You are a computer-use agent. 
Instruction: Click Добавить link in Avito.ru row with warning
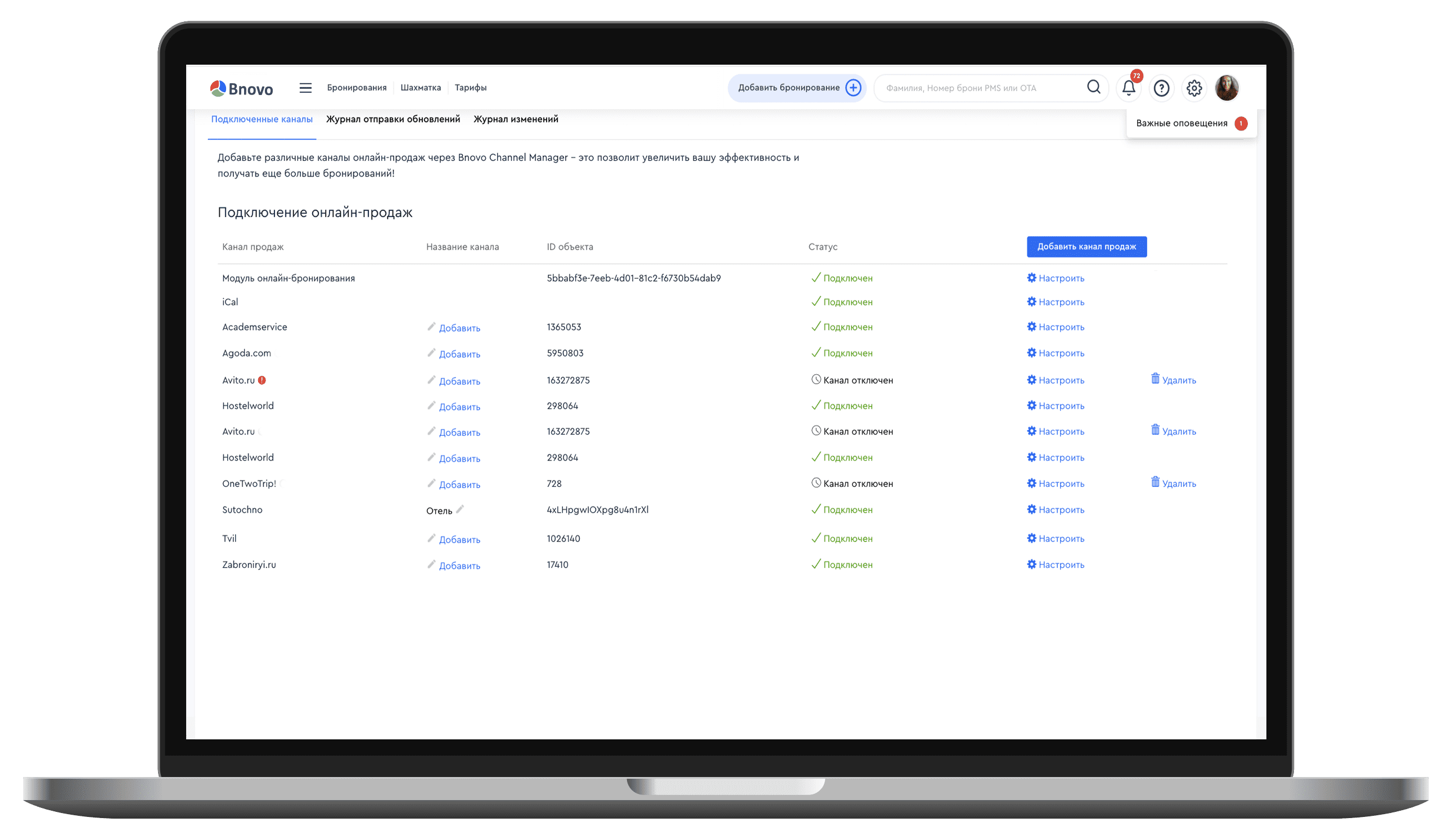(459, 381)
